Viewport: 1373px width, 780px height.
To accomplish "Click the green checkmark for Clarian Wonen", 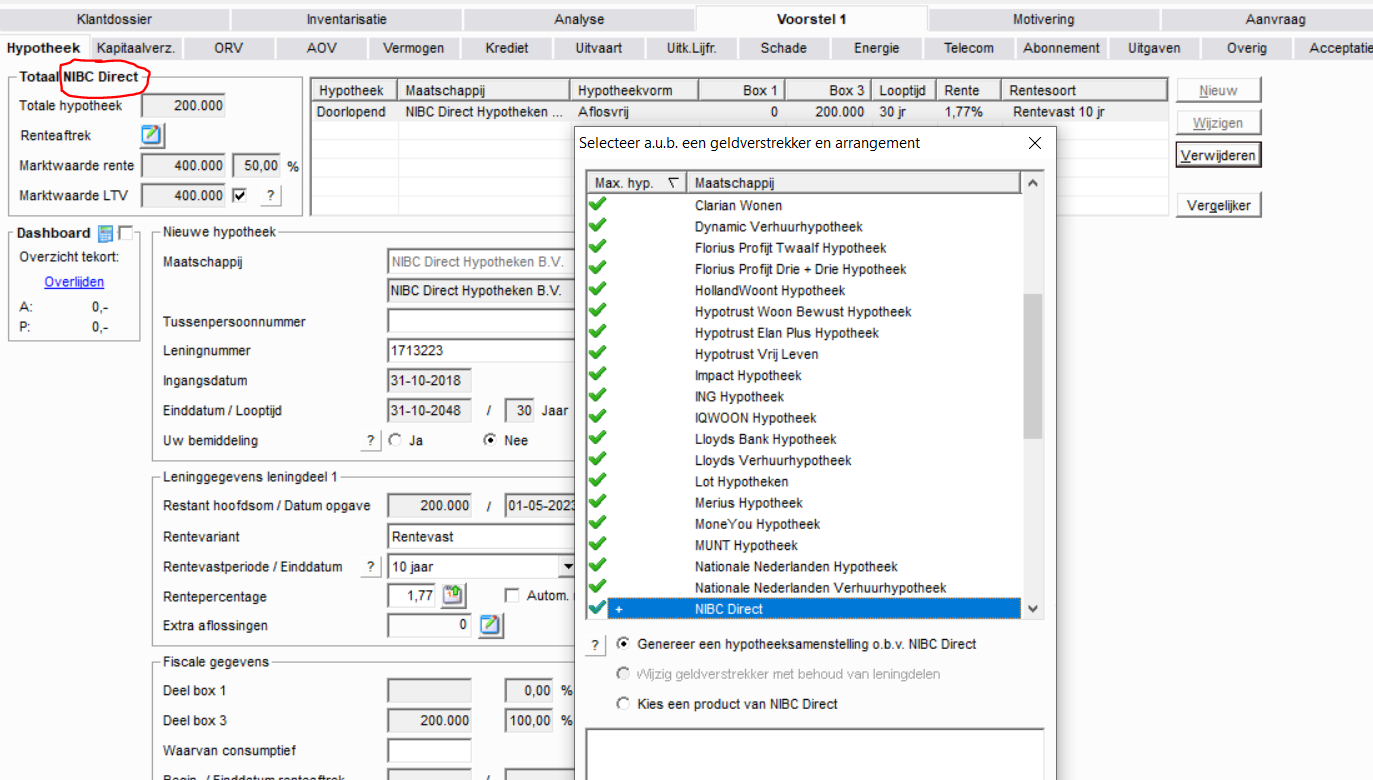I will [598, 205].
